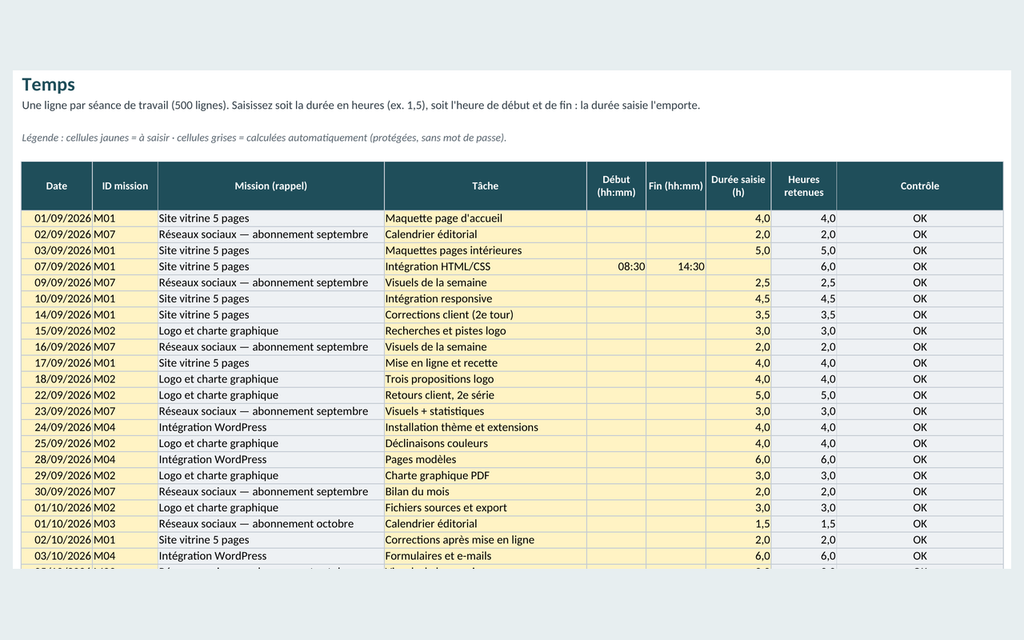The height and width of the screenshot is (640, 1024).
Task: Click date cell 30/09/2026
Action: (x=57, y=492)
